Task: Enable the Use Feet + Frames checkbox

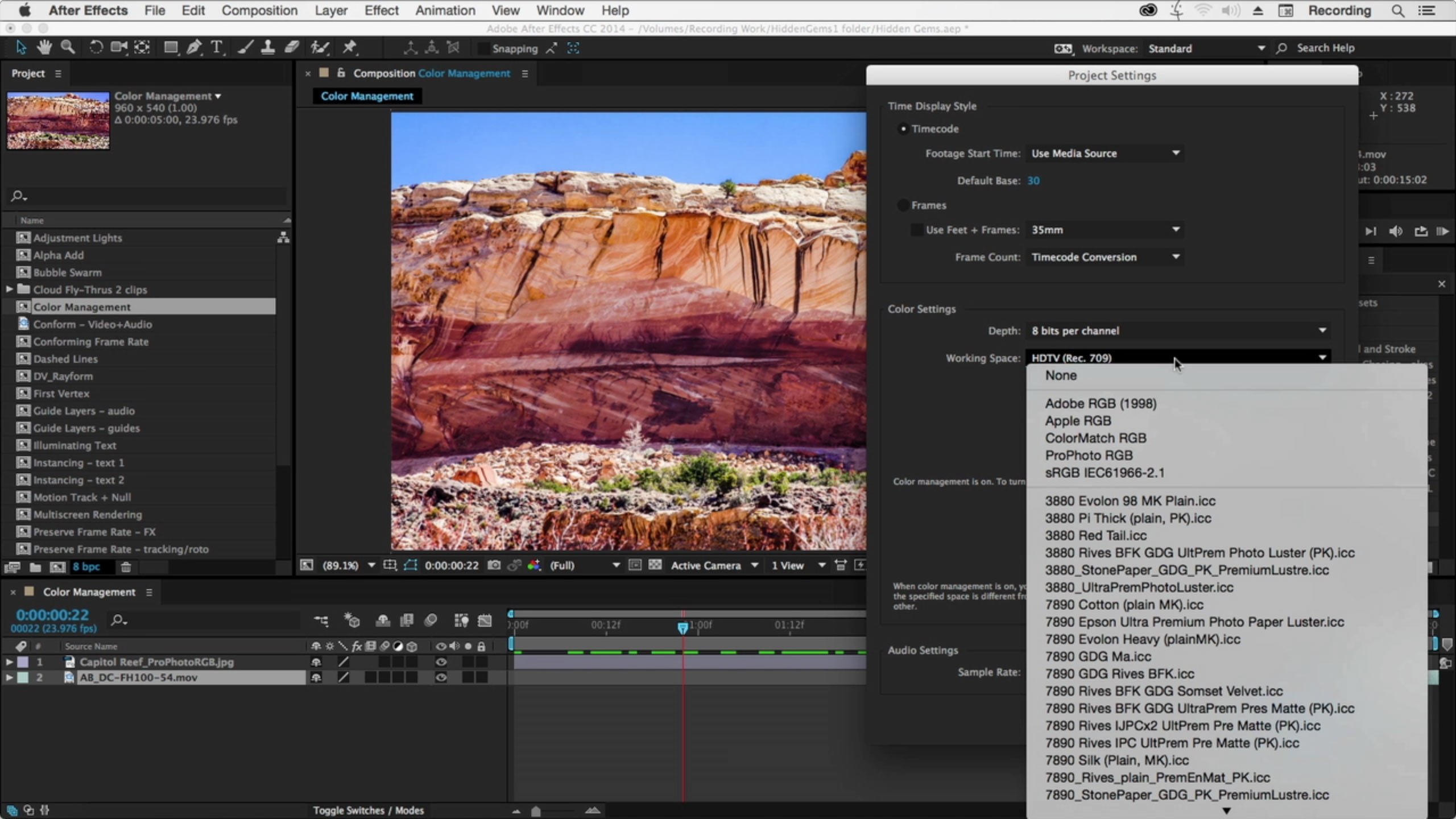Action: click(x=916, y=230)
